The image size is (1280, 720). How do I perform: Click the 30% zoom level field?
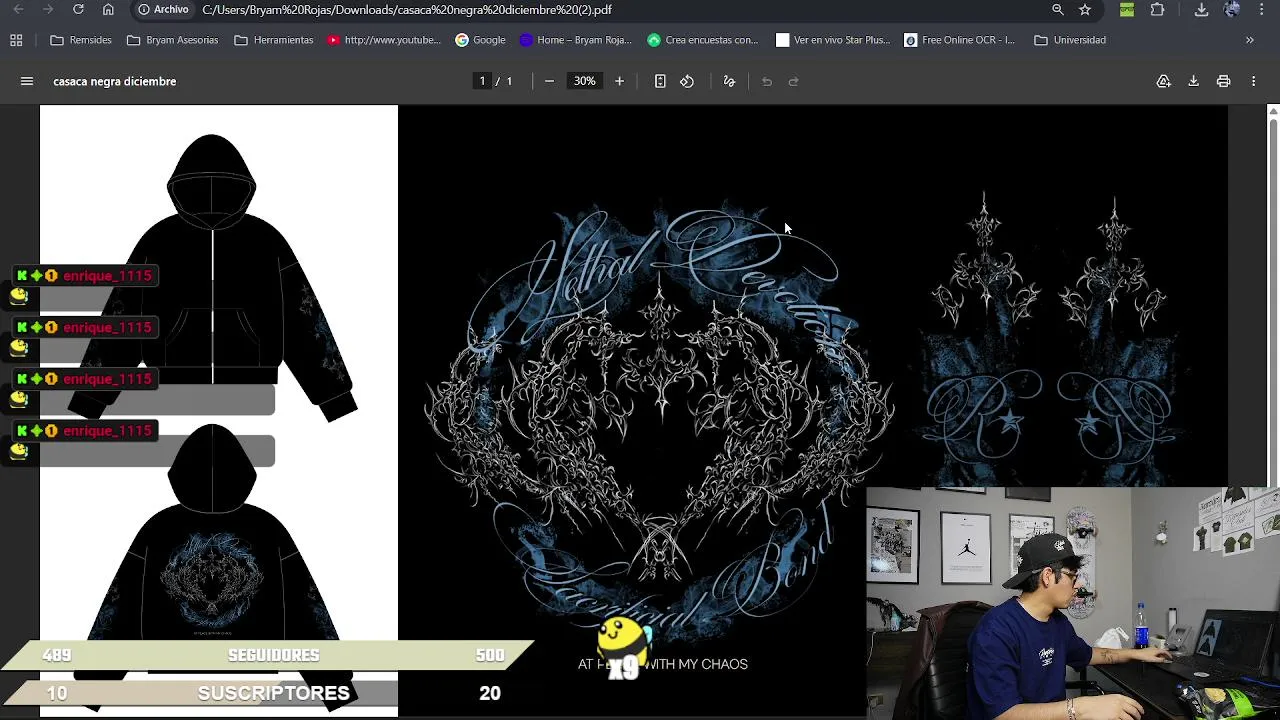[x=584, y=81]
